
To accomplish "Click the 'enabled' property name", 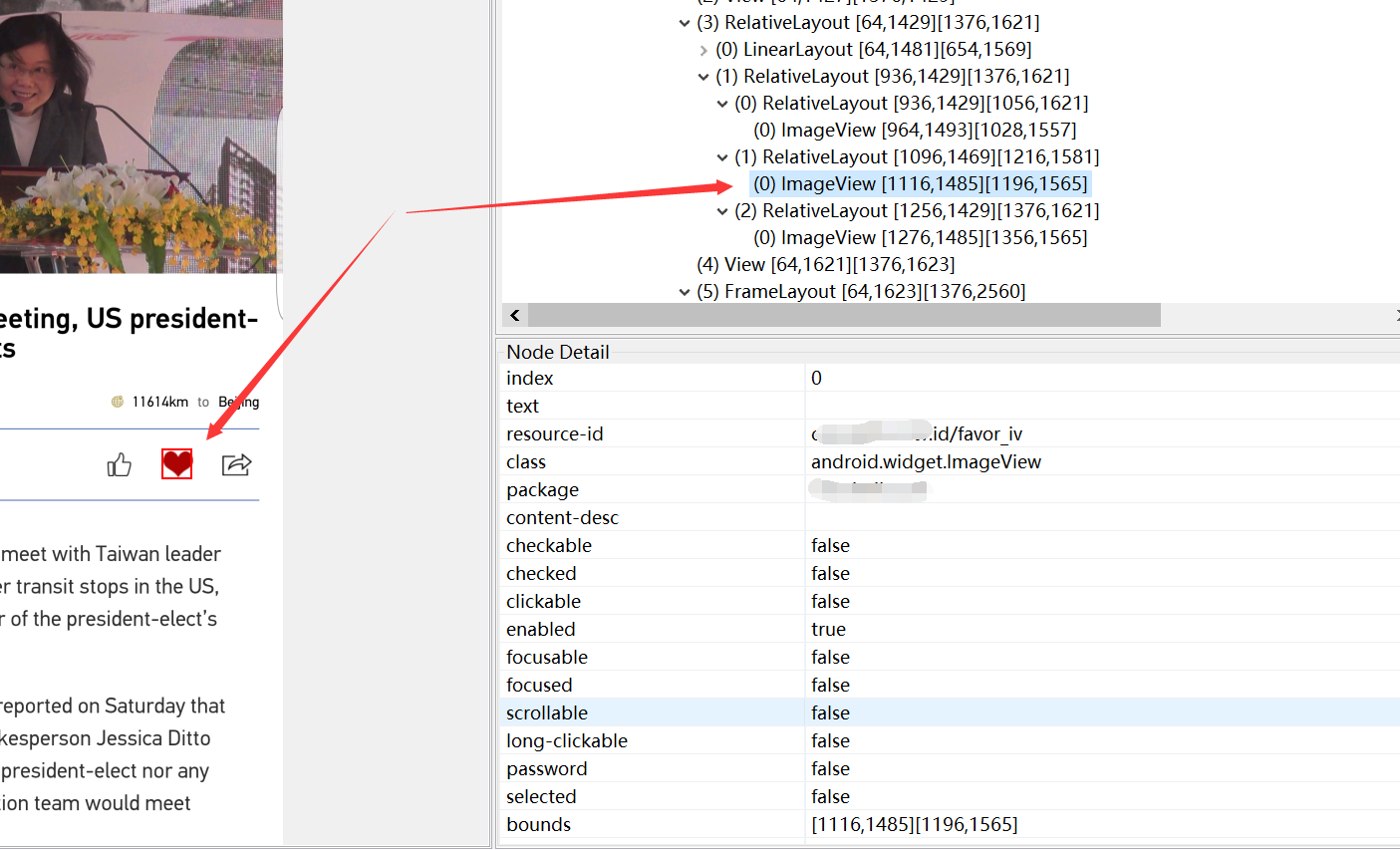I will pyautogui.click(x=541, y=629).
